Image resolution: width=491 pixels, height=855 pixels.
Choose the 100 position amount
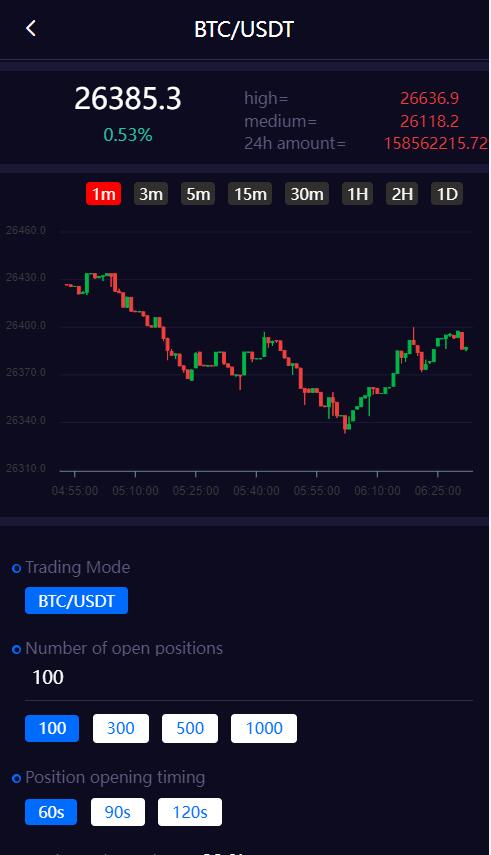(52, 728)
